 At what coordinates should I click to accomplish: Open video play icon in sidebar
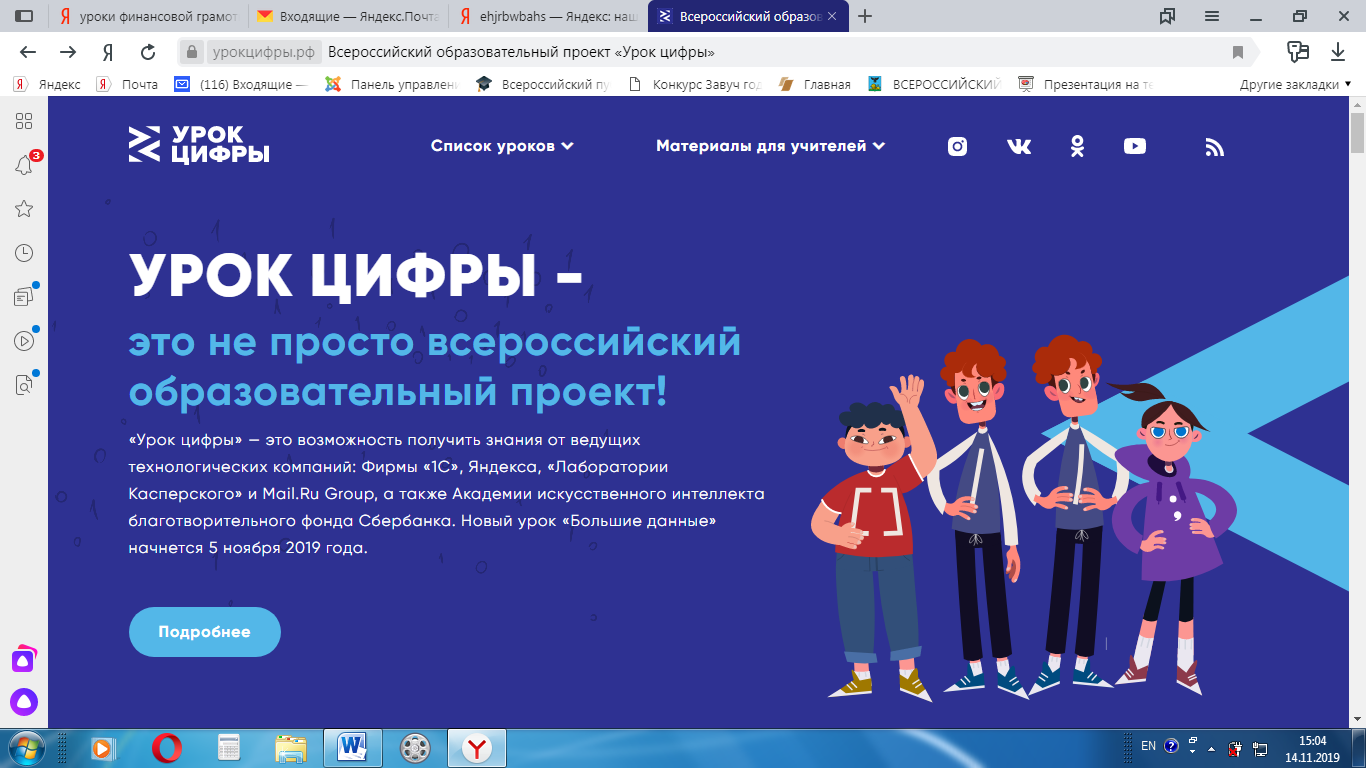coord(24,341)
